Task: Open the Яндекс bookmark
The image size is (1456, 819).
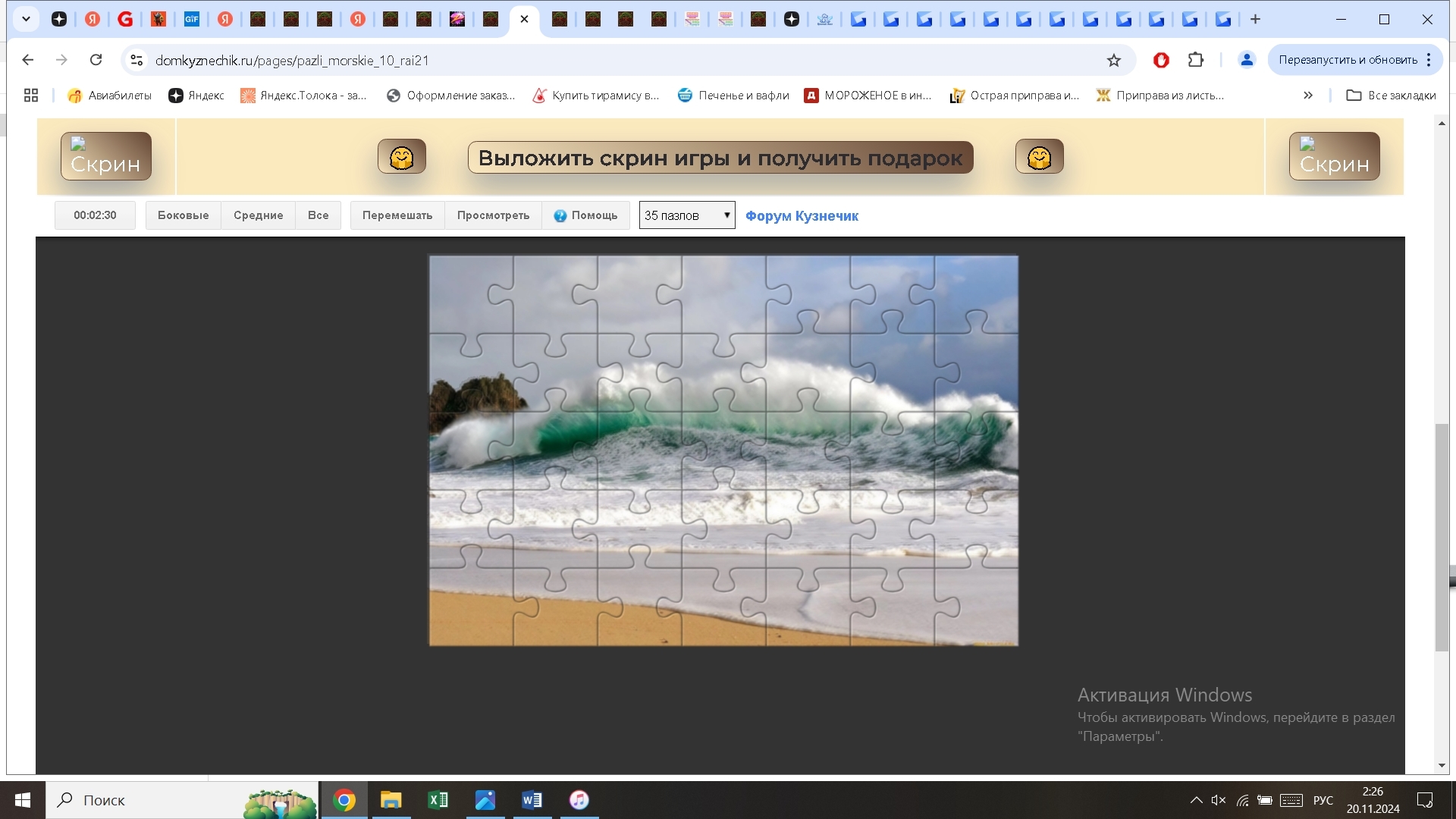Action: (196, 96)
